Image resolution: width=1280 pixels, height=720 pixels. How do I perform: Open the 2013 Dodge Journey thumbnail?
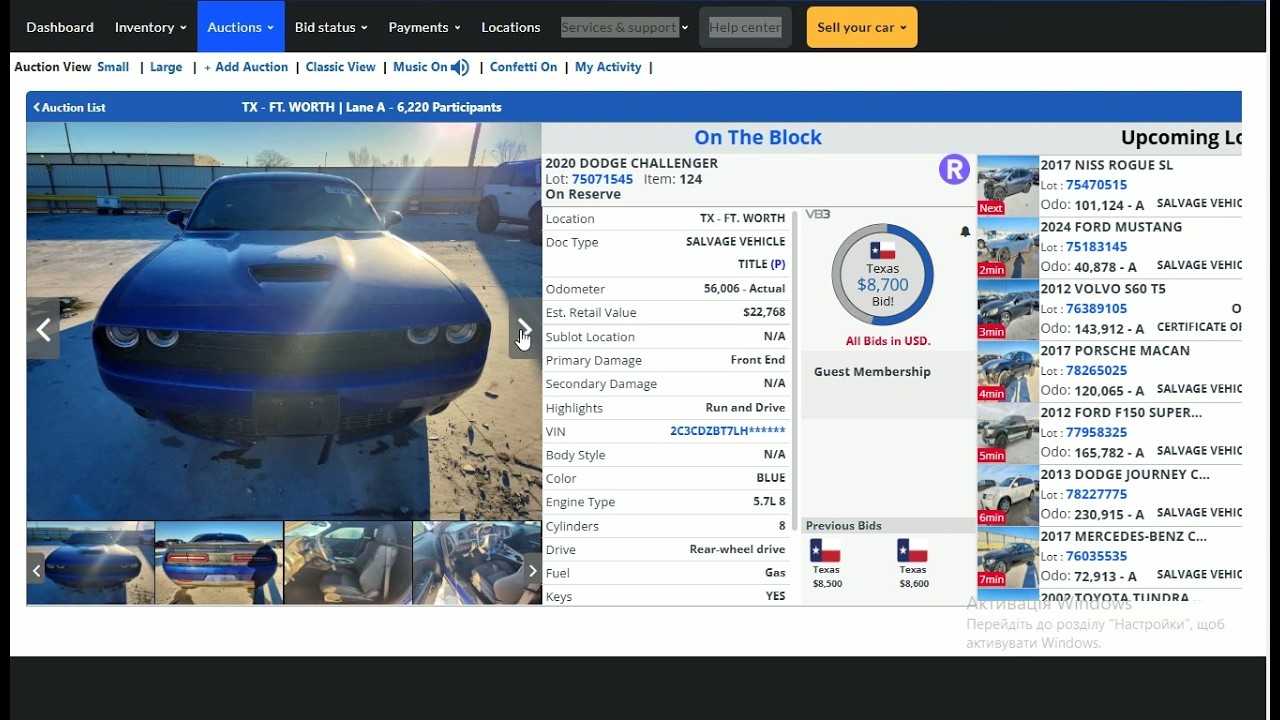point(1008,496)
